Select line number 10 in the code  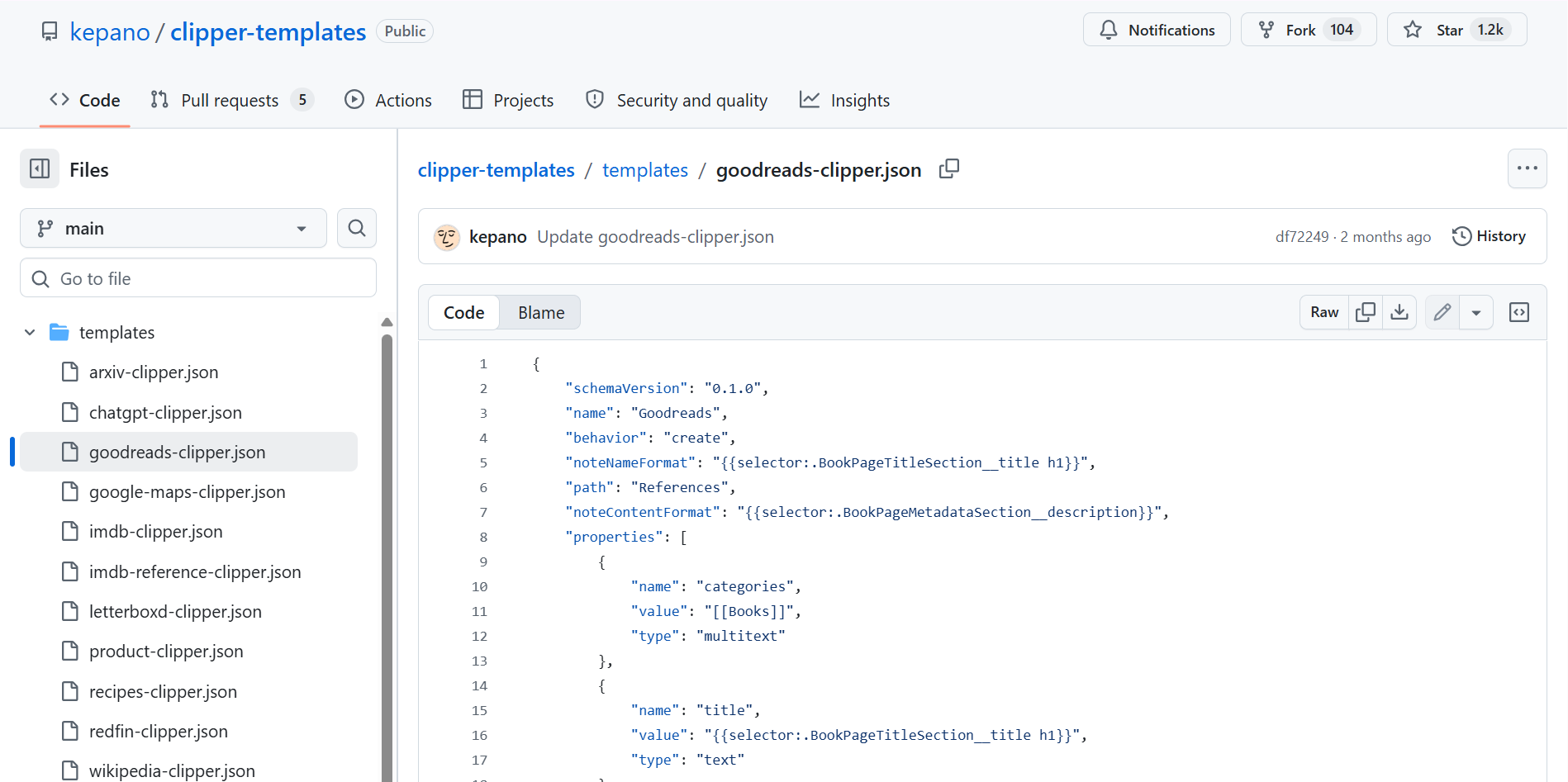(479, 586)
